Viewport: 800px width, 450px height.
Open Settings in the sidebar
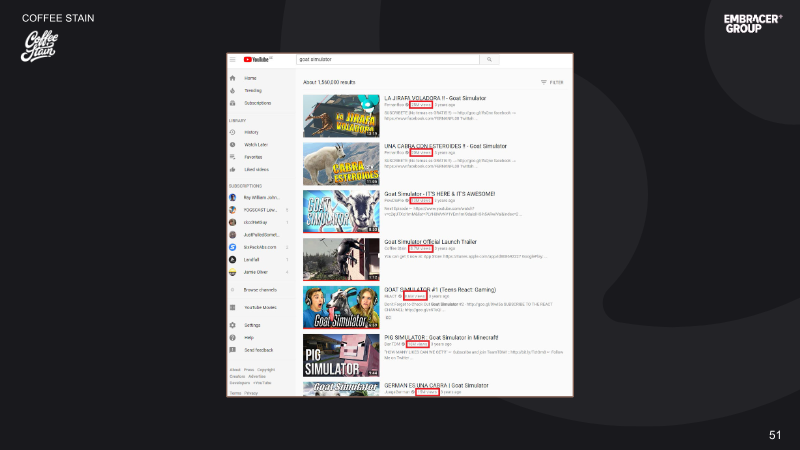(x=252, y=325)
